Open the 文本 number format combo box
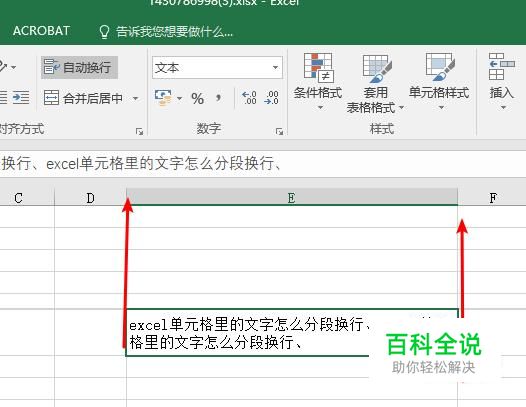Image resolution: width=526 pixels, height=407 pixels. 217,68
